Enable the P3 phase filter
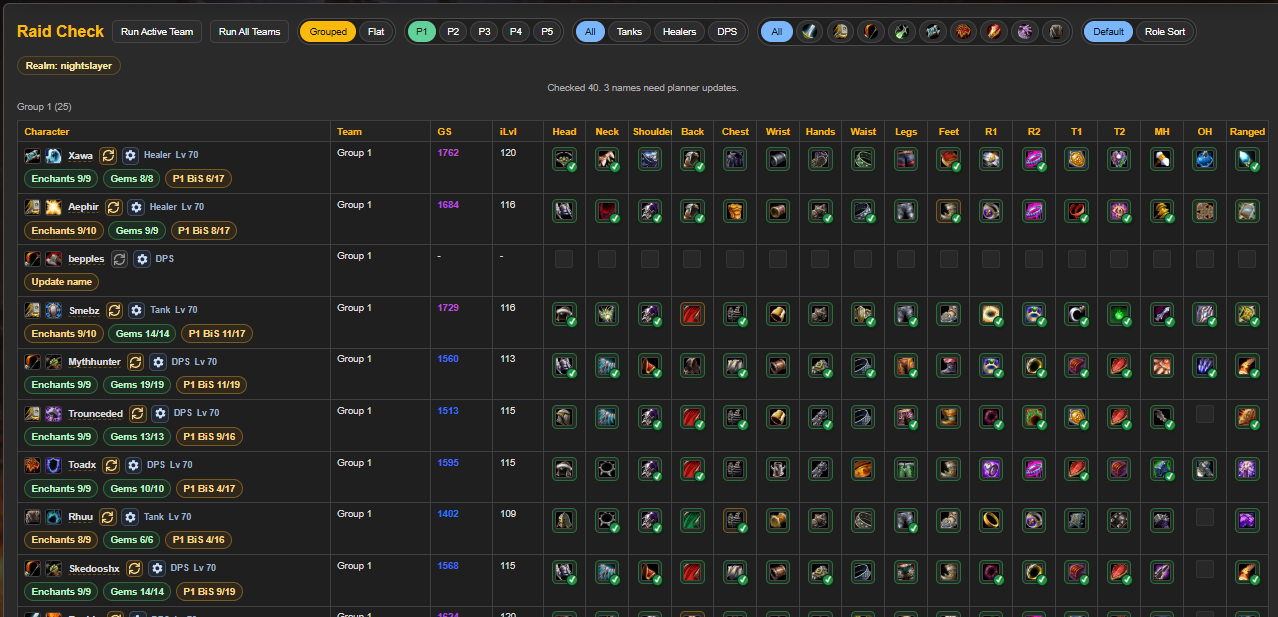 (484, 31)
